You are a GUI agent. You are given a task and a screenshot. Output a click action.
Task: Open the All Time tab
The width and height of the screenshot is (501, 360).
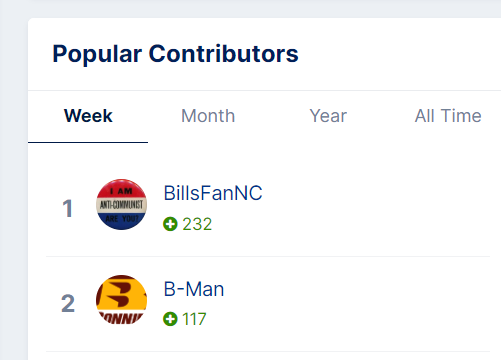[x=448, y=116]
